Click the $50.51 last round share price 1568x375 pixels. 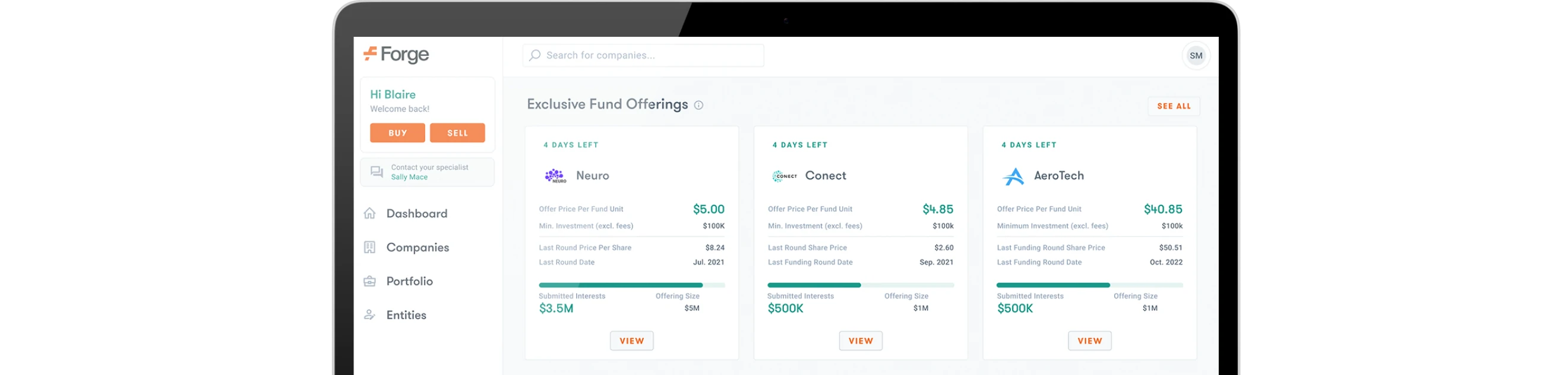[1171, 248]
